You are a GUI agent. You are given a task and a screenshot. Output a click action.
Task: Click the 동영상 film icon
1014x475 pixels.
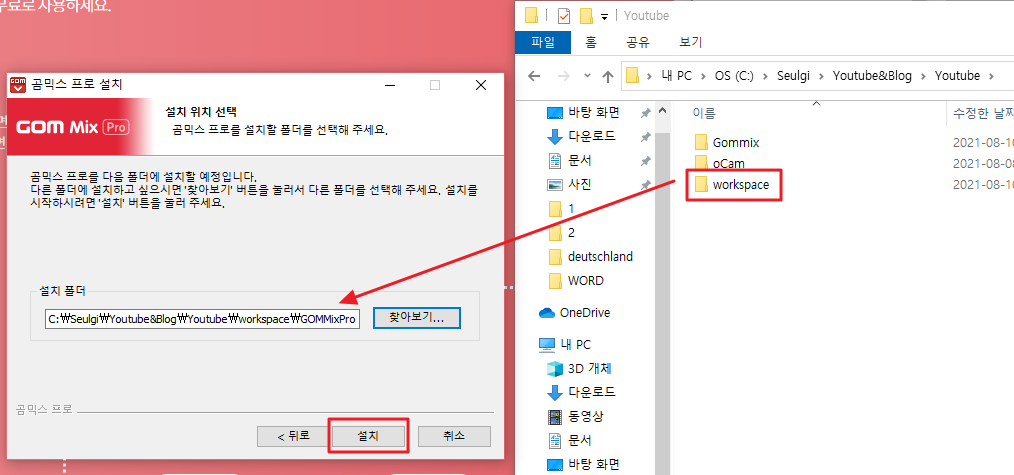pyautogui.click(x=555, y=416)
